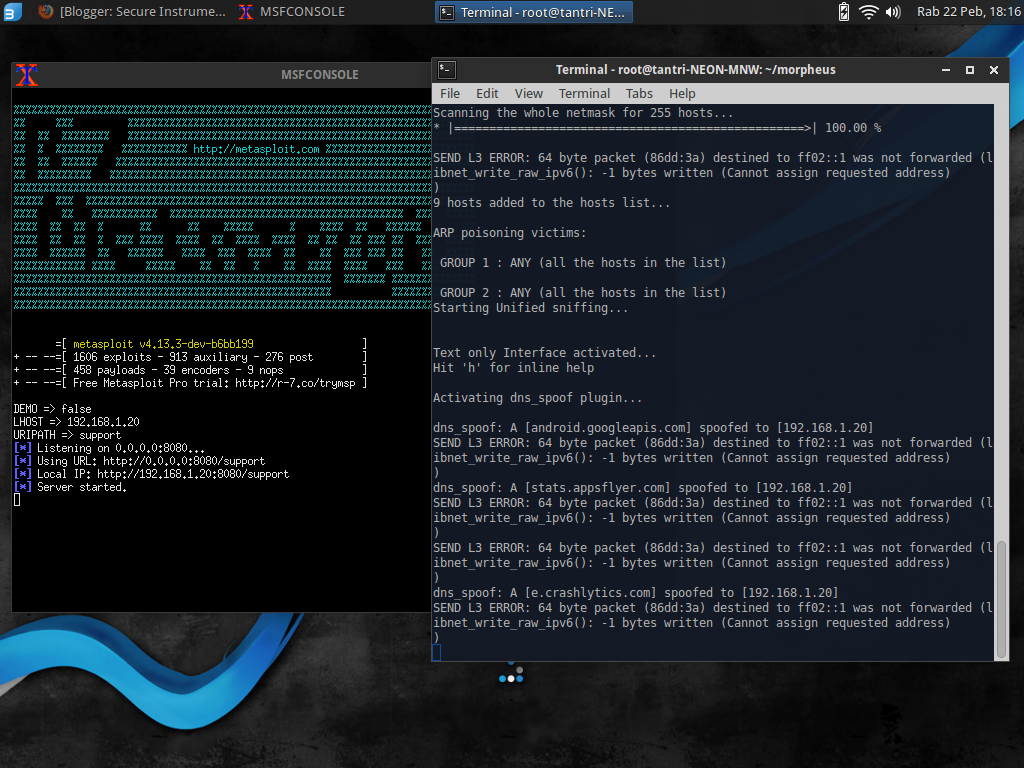
Task: Click the clock showing Rab 22 Peb, 18:16
Action: click(968, 12)
